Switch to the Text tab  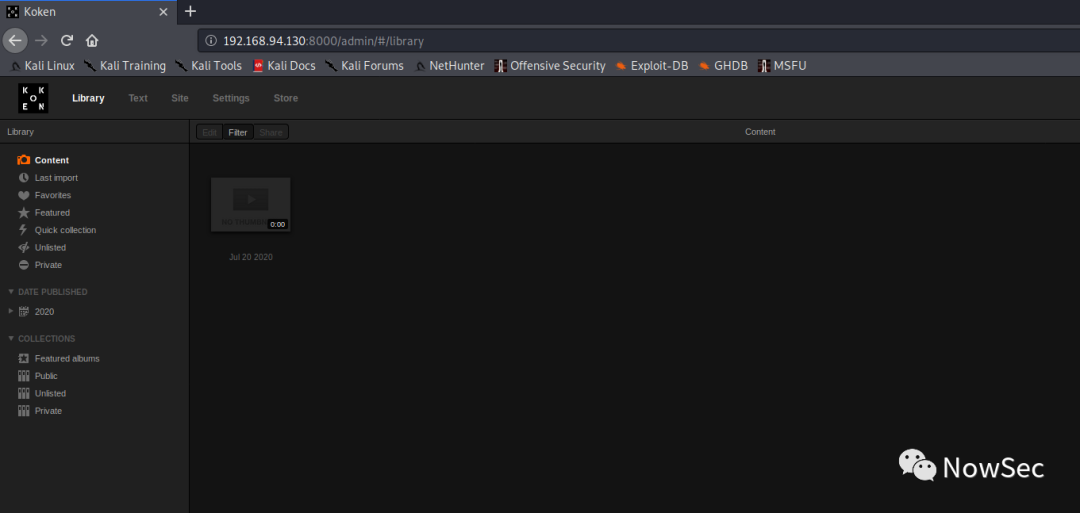tap(138, 98)
